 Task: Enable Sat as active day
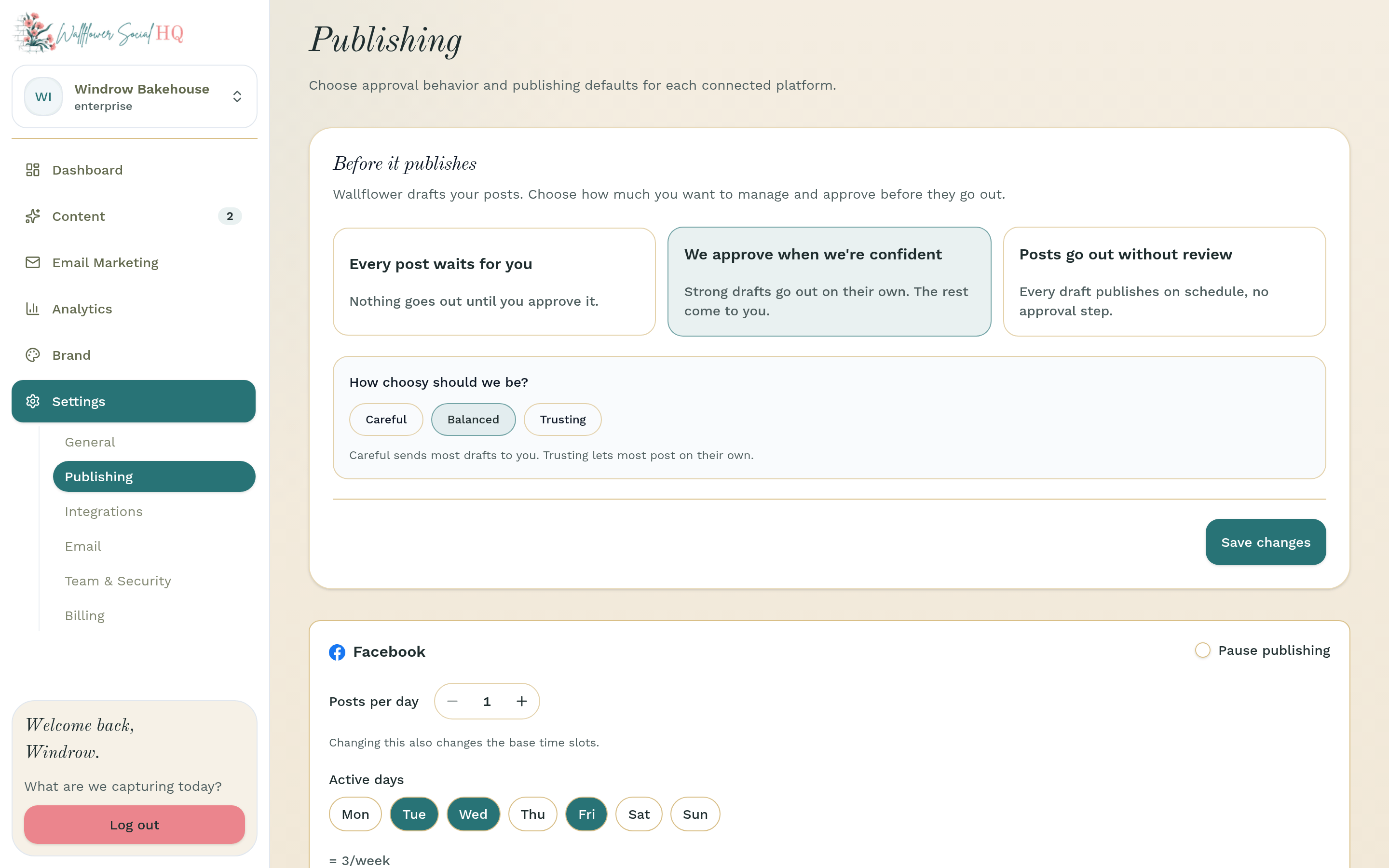point(639,814)
